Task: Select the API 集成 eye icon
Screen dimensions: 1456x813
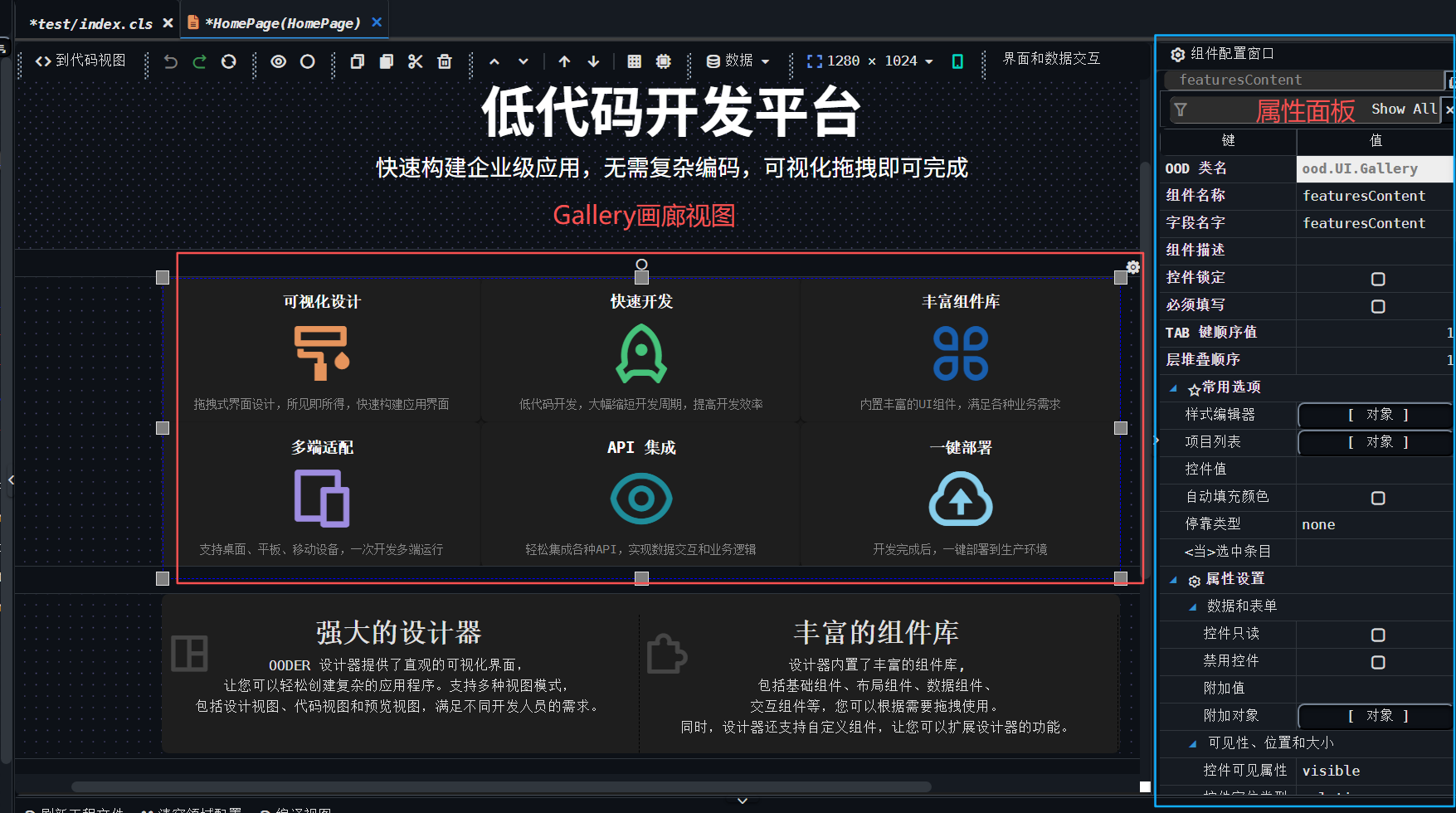Action: click(641, 499)
